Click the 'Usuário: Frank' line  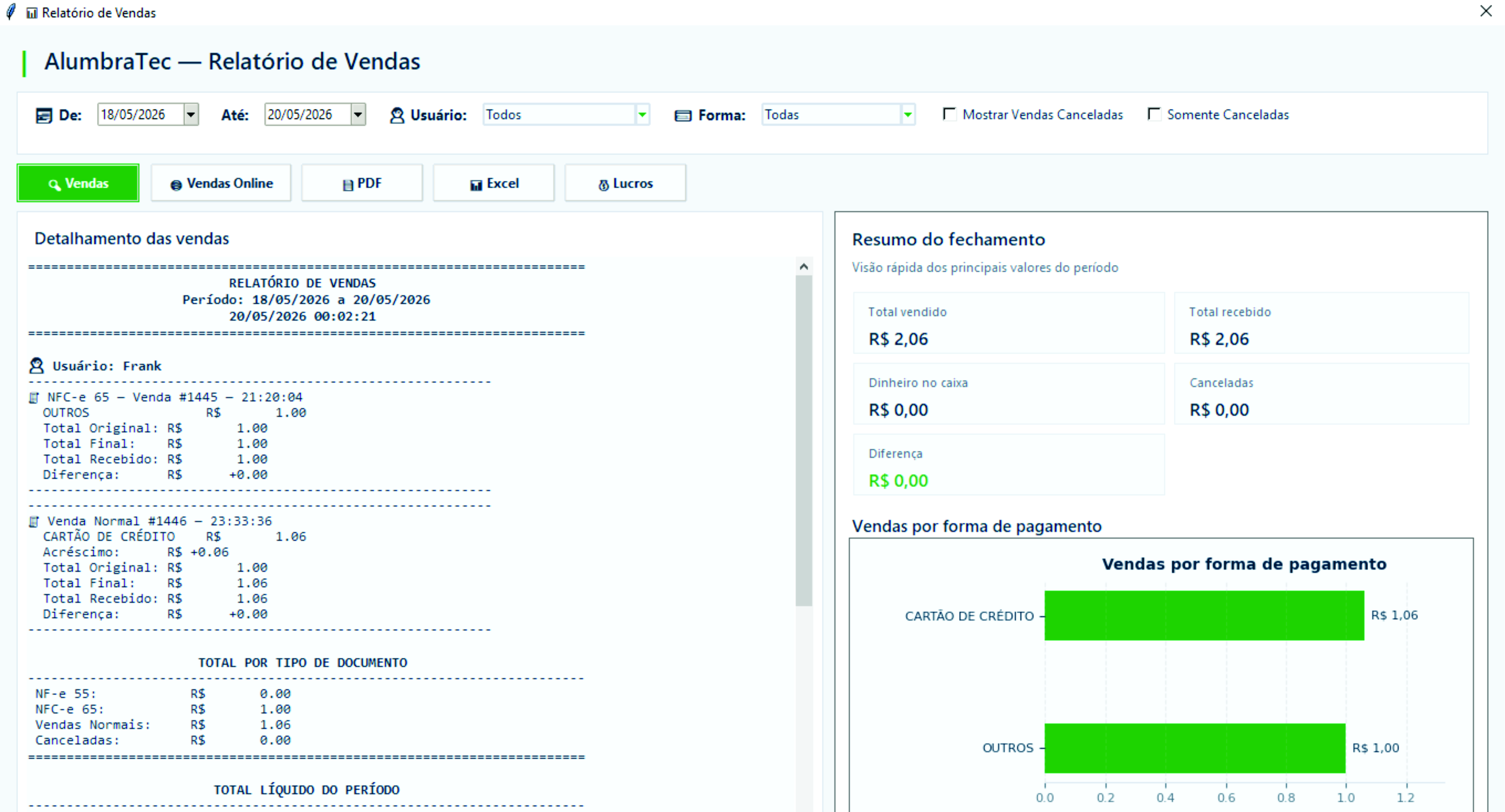[x=107, y=366]
